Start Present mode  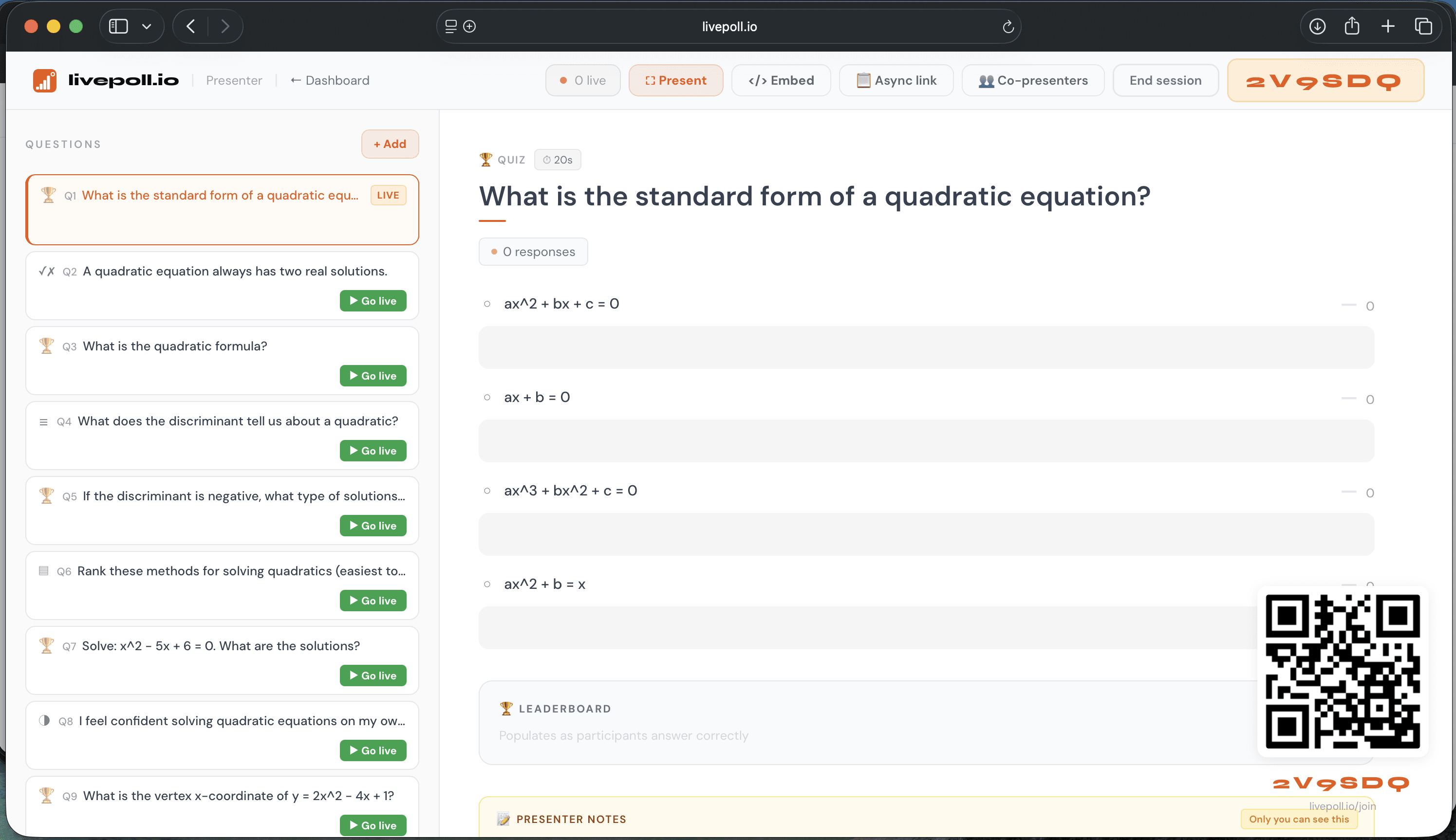[676, 80]
